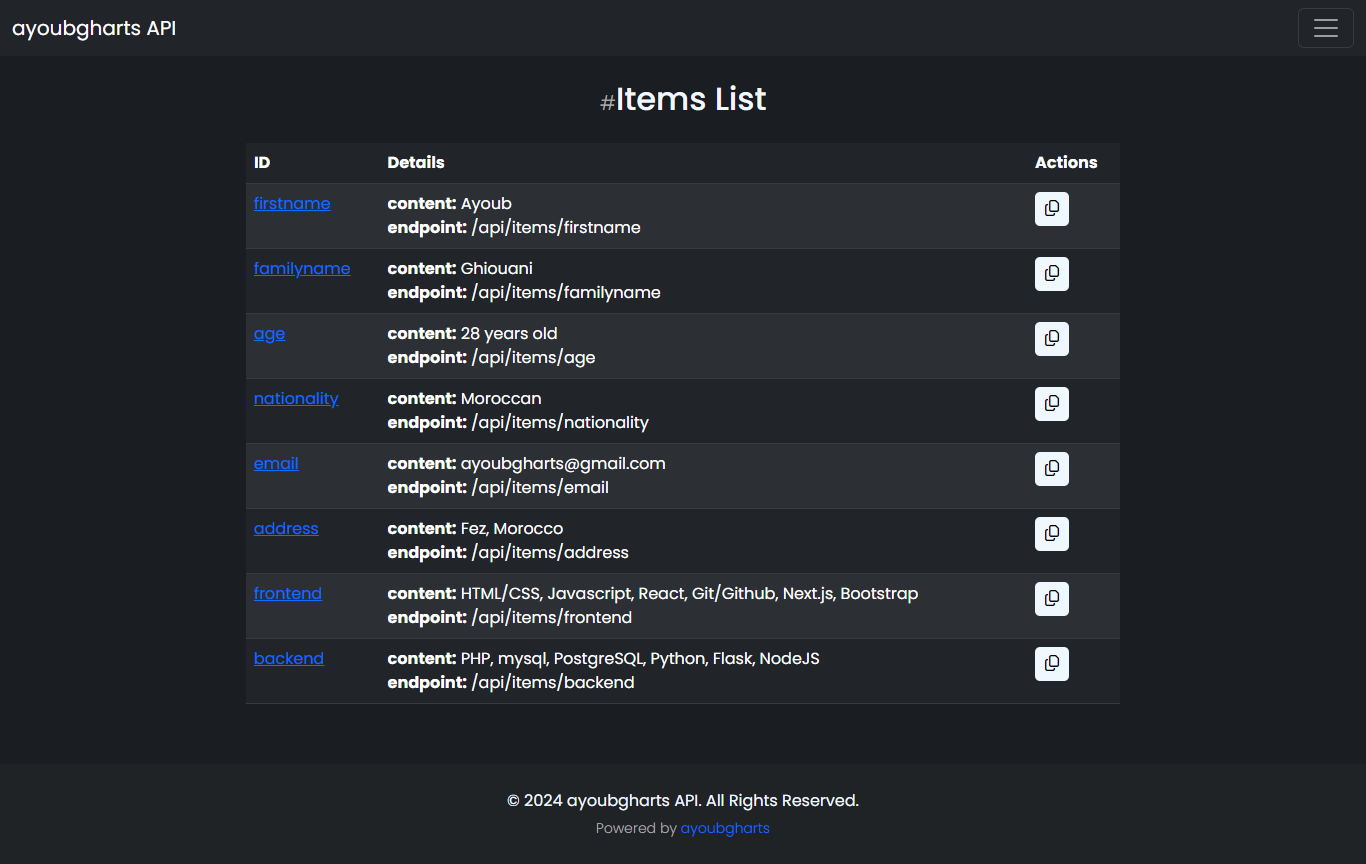Toggle the navbar hamburger menu
This screenshot has height=864, width=1366.
(x=1325, y=28)
